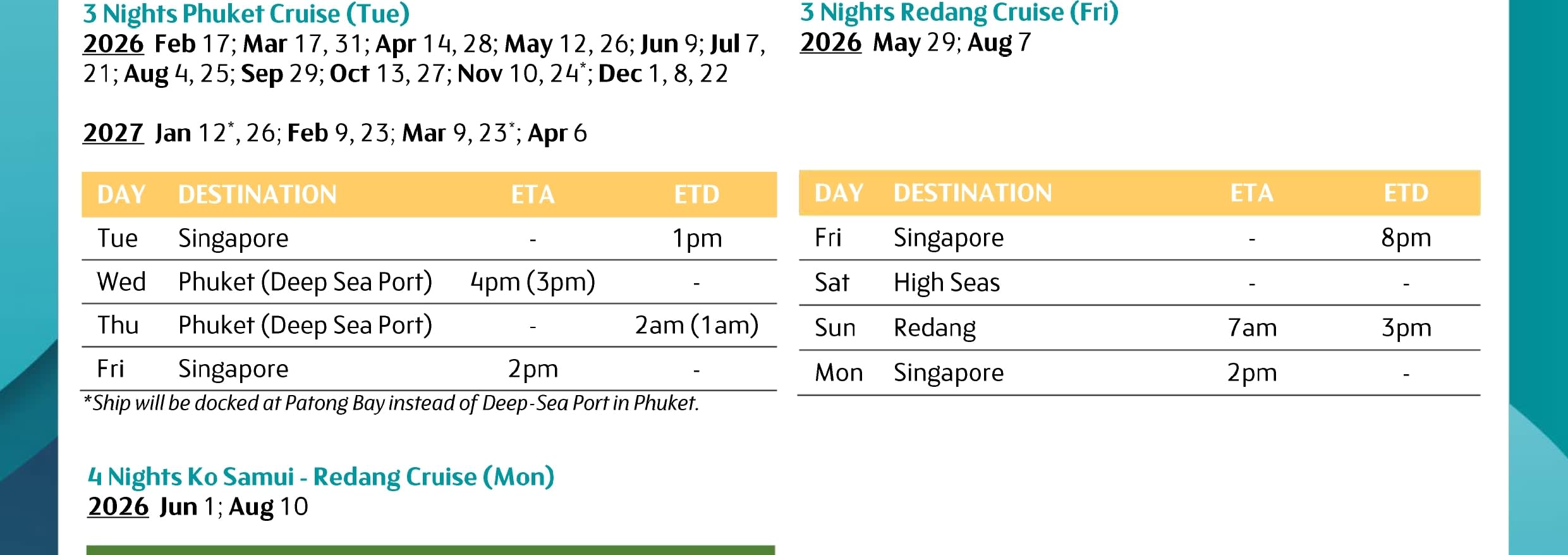
Task: Select the 1pm departure time from Singapore
Action: pos(696,239)
